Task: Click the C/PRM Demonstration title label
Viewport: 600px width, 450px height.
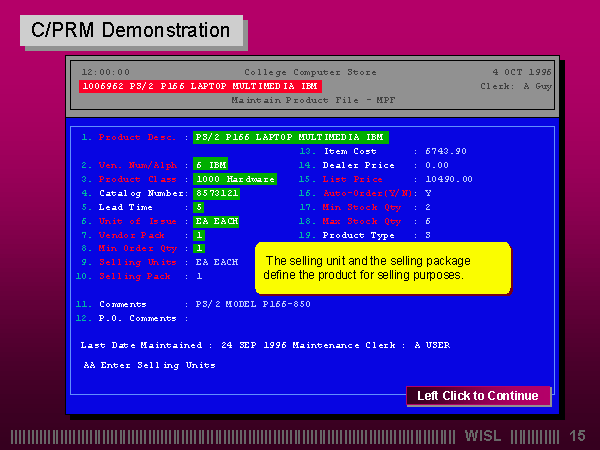Action: [131, 31]
